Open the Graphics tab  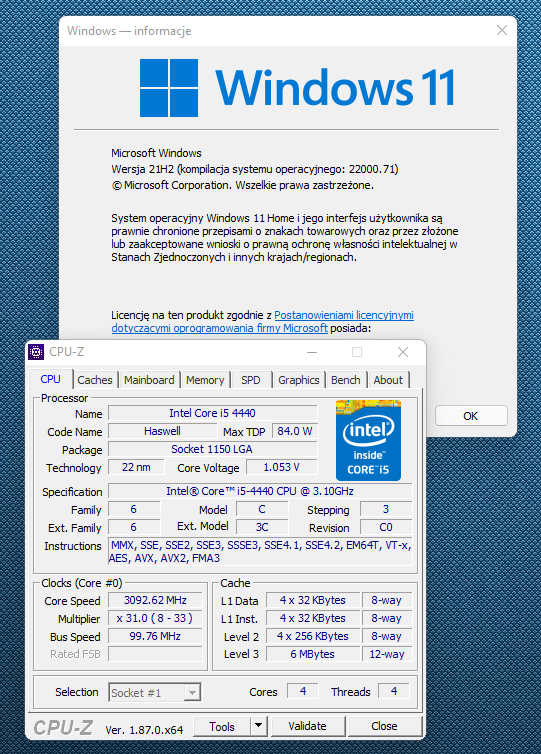pyautogui.click(x=299, y=380)
